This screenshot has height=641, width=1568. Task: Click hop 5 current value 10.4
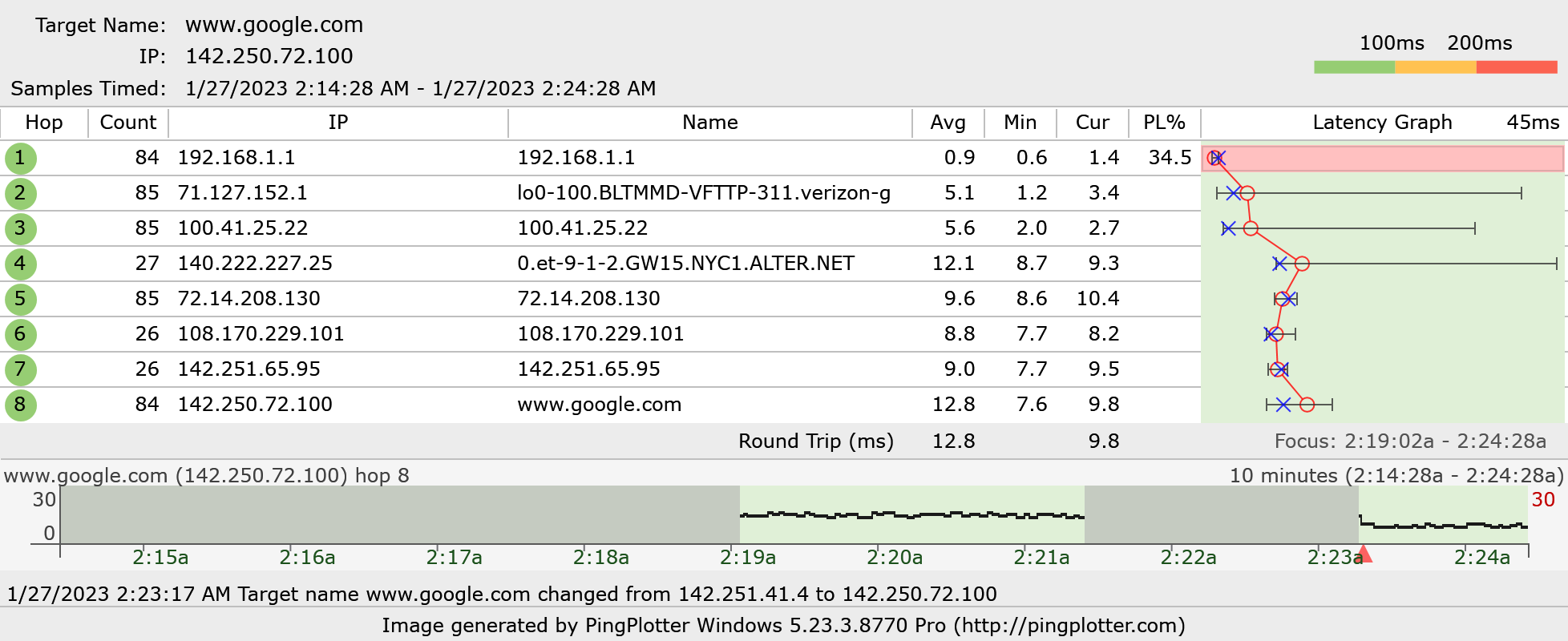click(x=1098, y=299)
